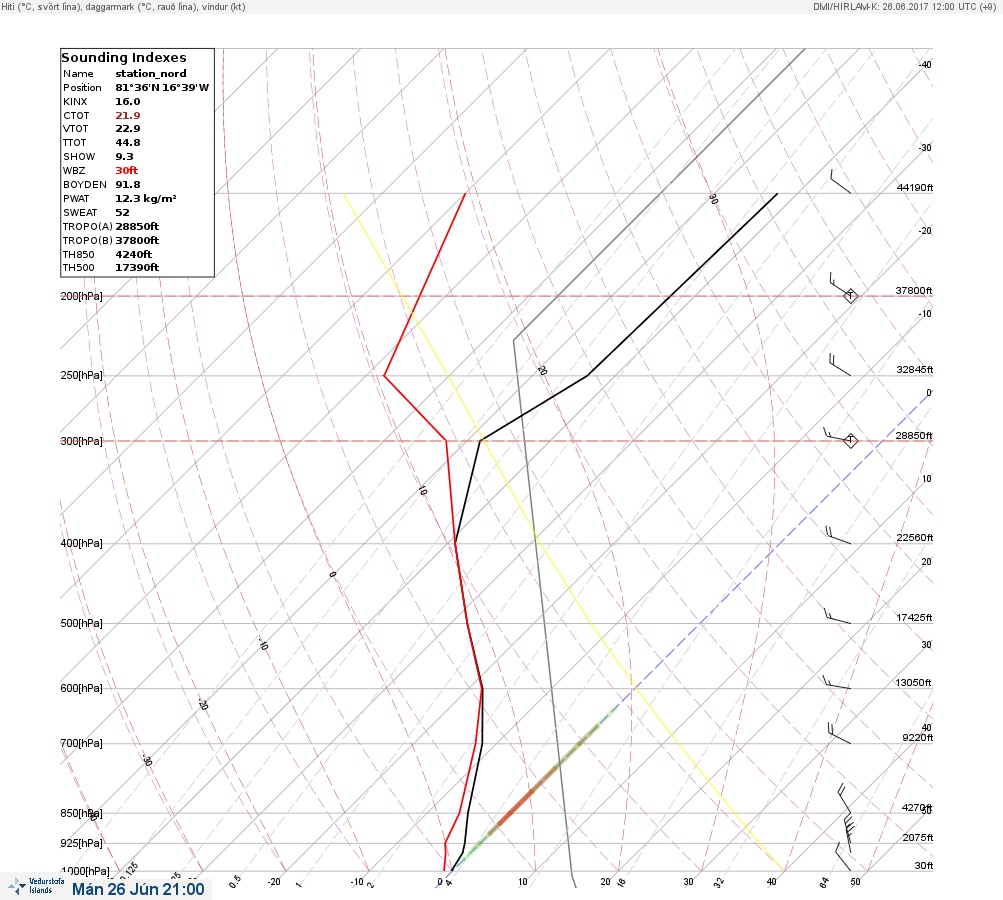Click the wind barb at 30ft
1003x900 pixels.
843,857
